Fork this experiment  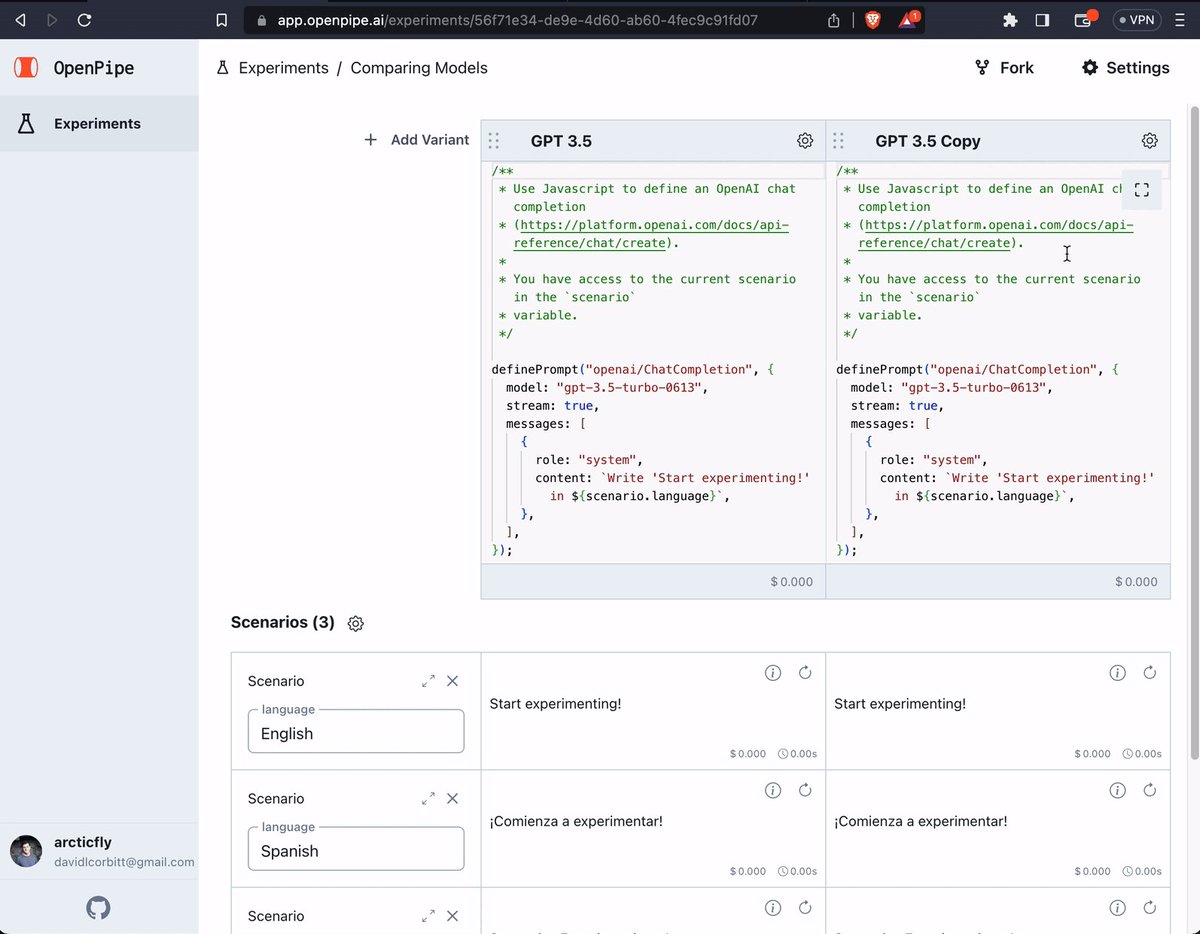[1004, 68]
